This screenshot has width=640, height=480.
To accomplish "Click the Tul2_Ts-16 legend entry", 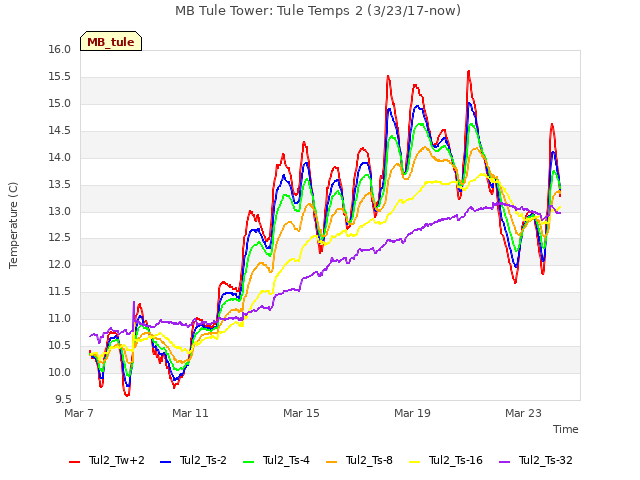I will click(446, 460).
